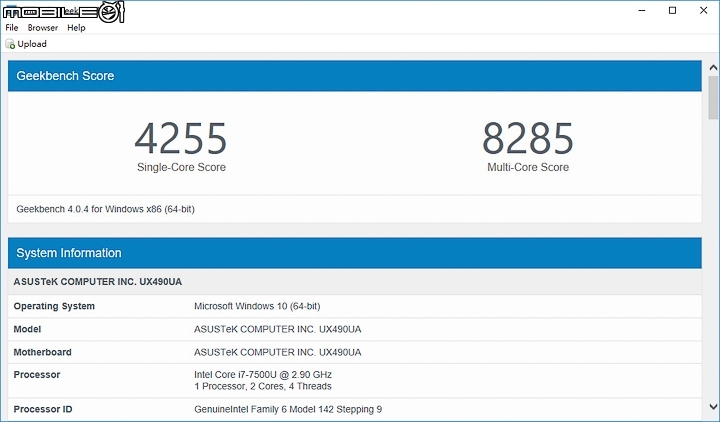Click the Processor row label

(x=37, y=375)
